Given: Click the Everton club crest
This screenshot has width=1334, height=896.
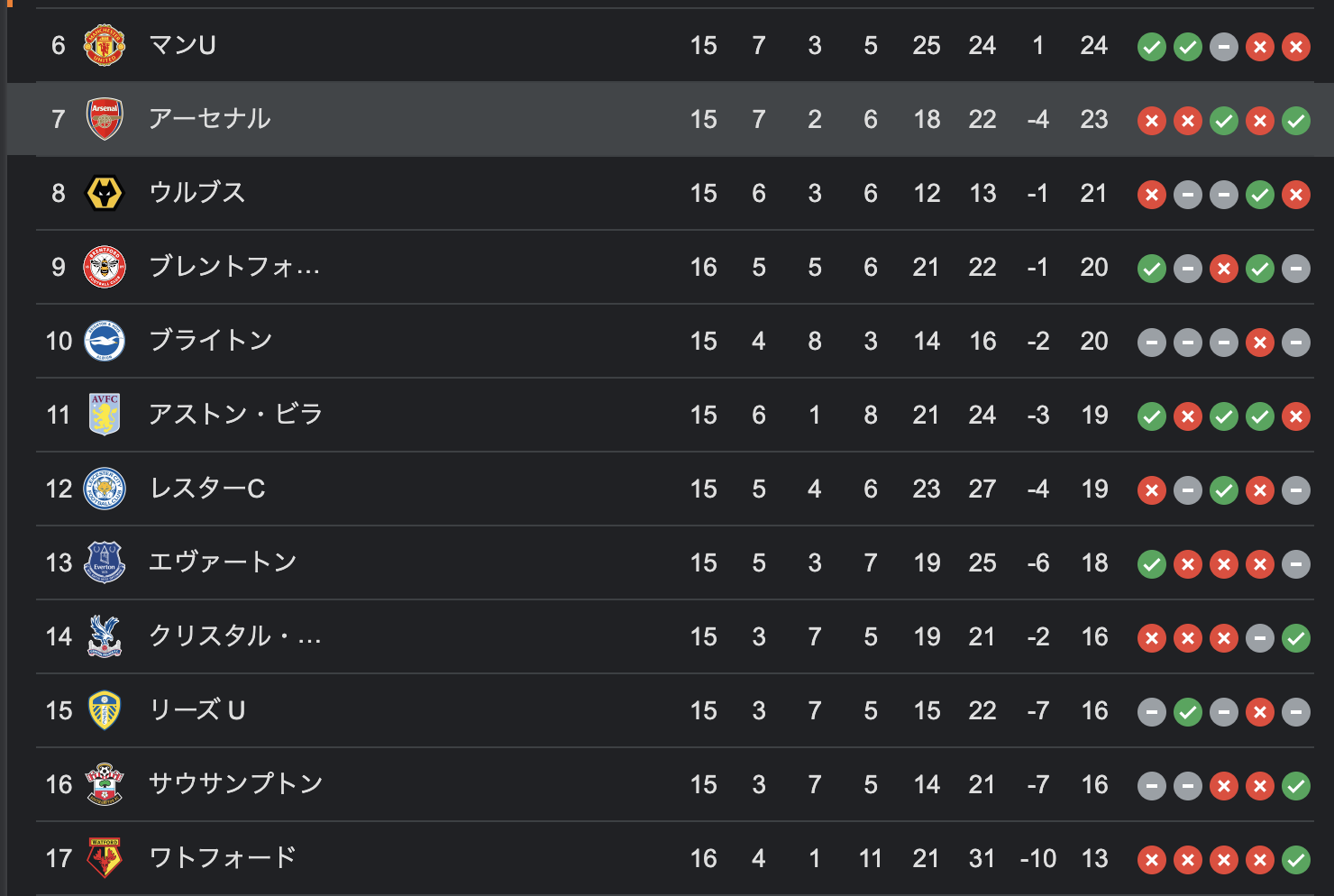Looking at the screenshot, I should [104, 562].
